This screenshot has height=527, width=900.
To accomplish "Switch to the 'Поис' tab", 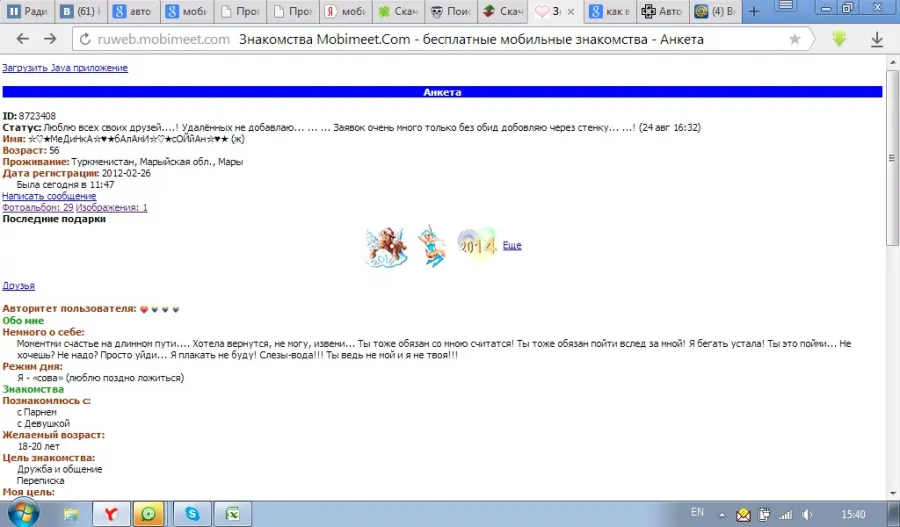I will click(x=451, y=11).
